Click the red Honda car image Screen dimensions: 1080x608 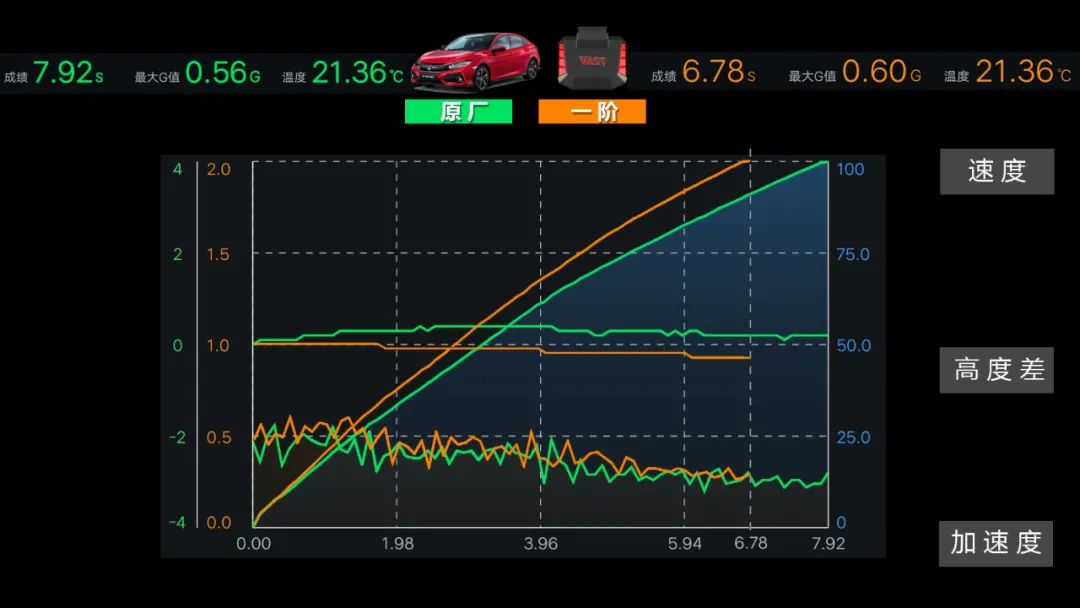point(475,62)
